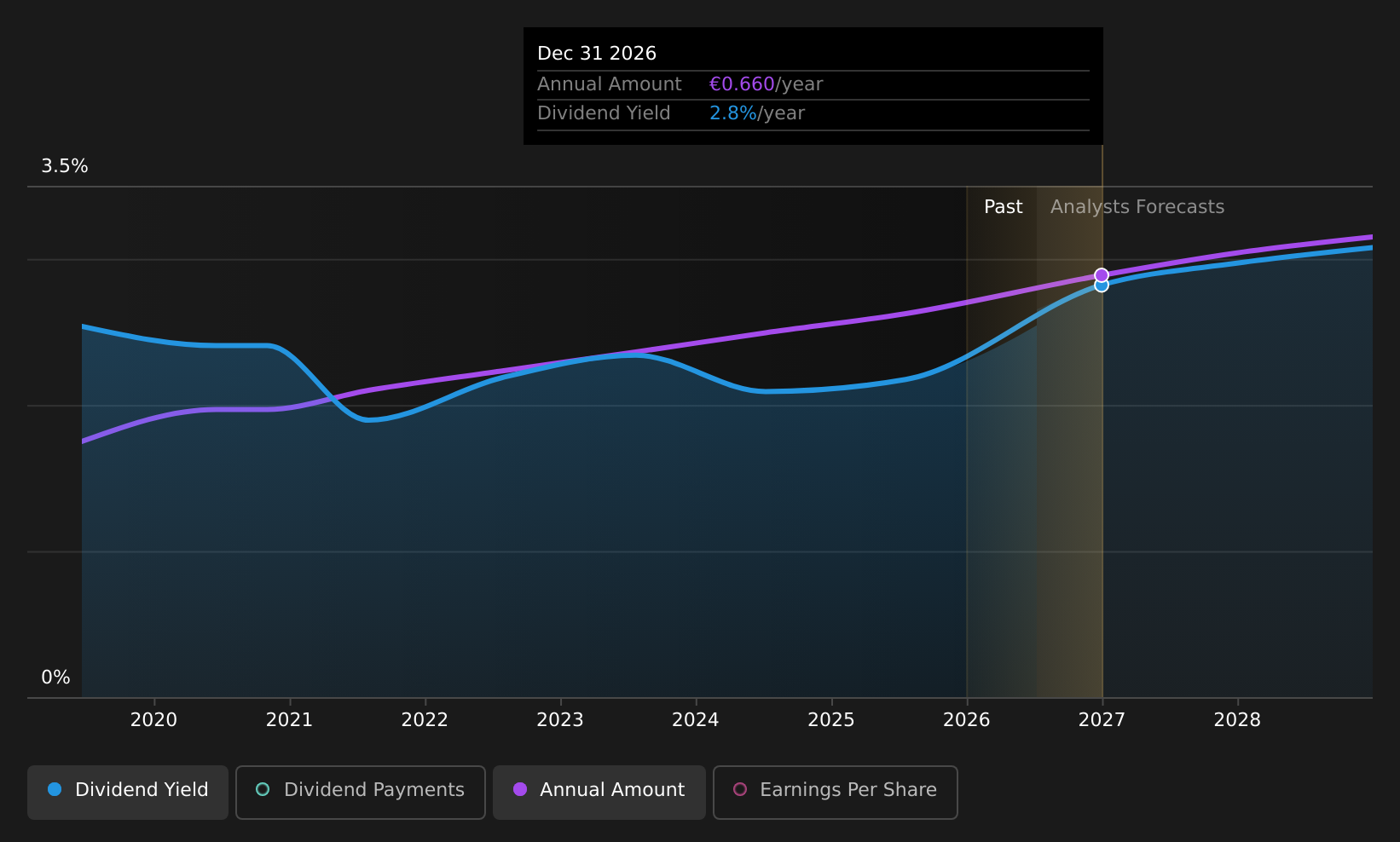The width and height of the screenshot is (1400, 842).
Task: Click the 2028 x-axis label
Action: [1237, 720]
